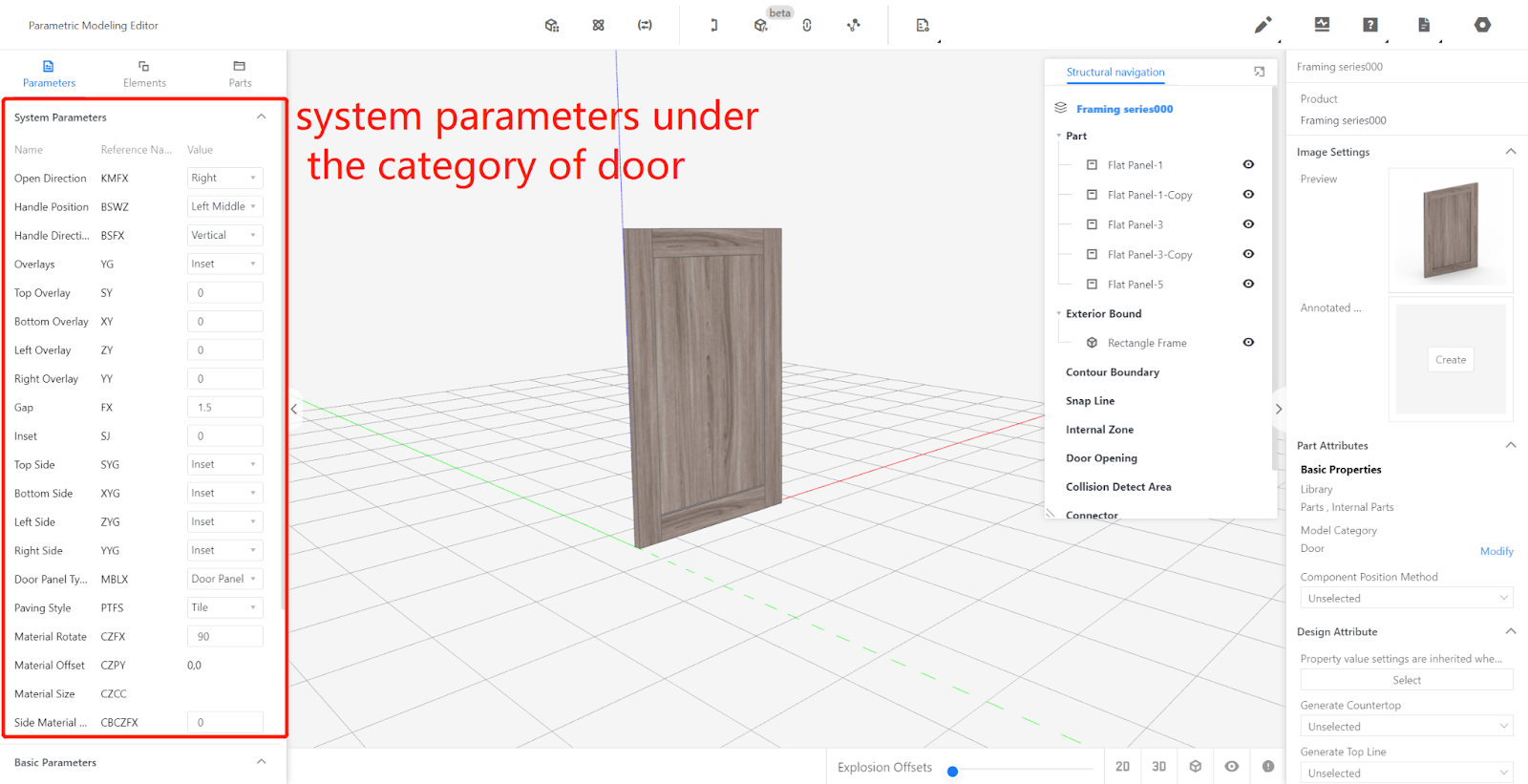Collapse the System Parameters section
This screenshot has width=1528, height=784.
tap(261, 117)
